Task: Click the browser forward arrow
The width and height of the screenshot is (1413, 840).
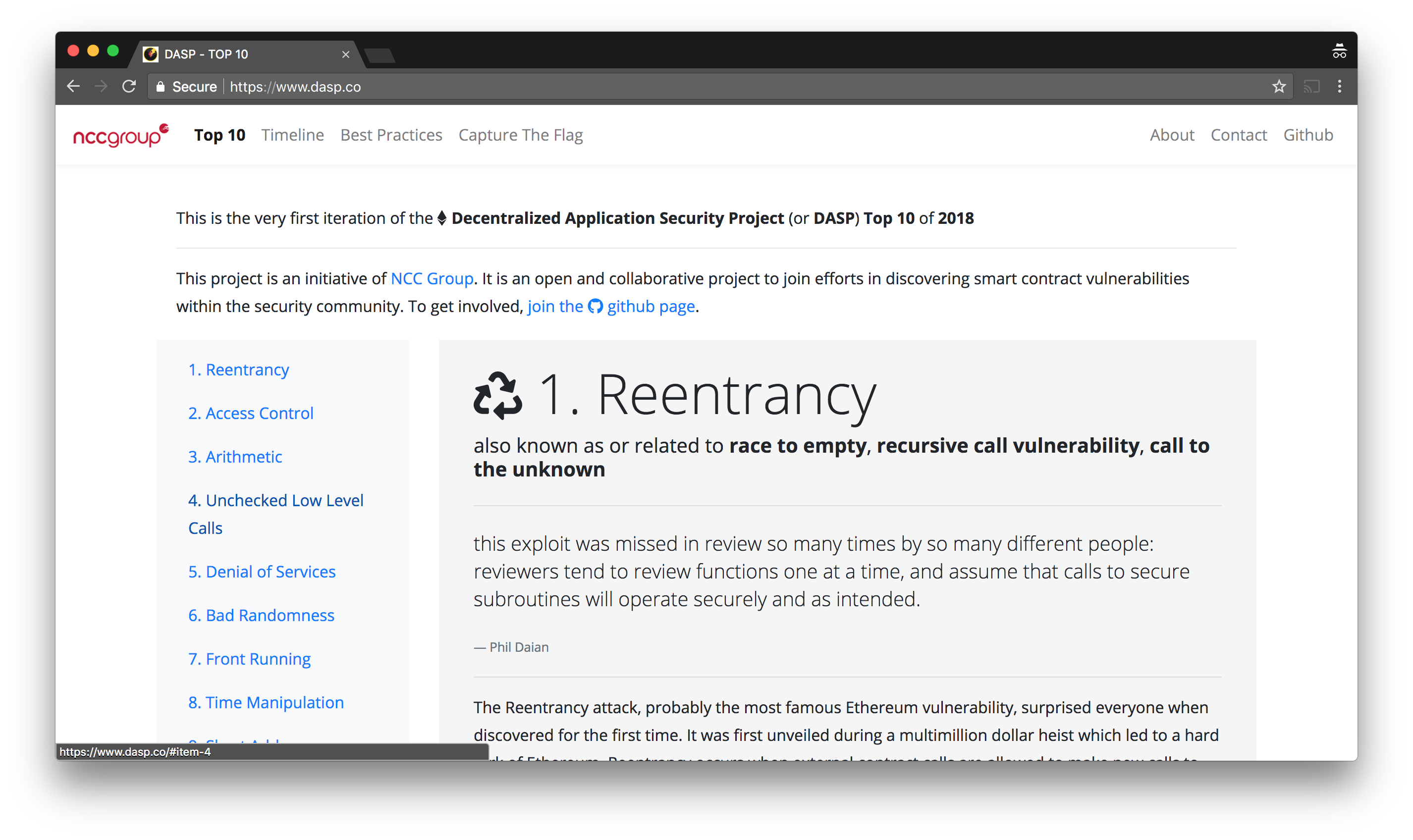Action: [101, 87]
